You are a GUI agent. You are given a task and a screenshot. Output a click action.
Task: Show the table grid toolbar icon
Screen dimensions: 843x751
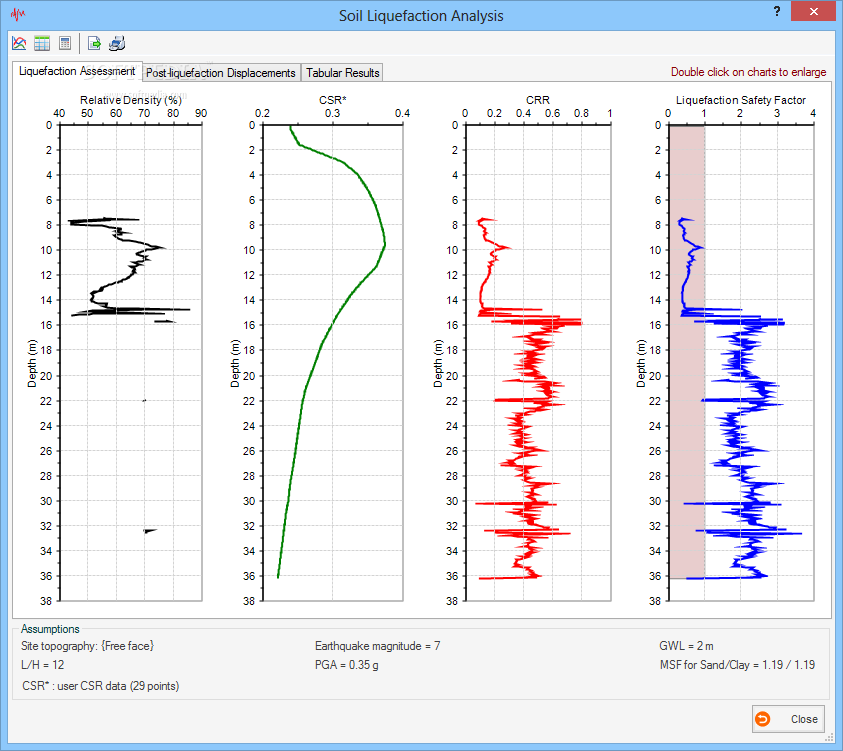pyautogui.click(x=42, y=44)
